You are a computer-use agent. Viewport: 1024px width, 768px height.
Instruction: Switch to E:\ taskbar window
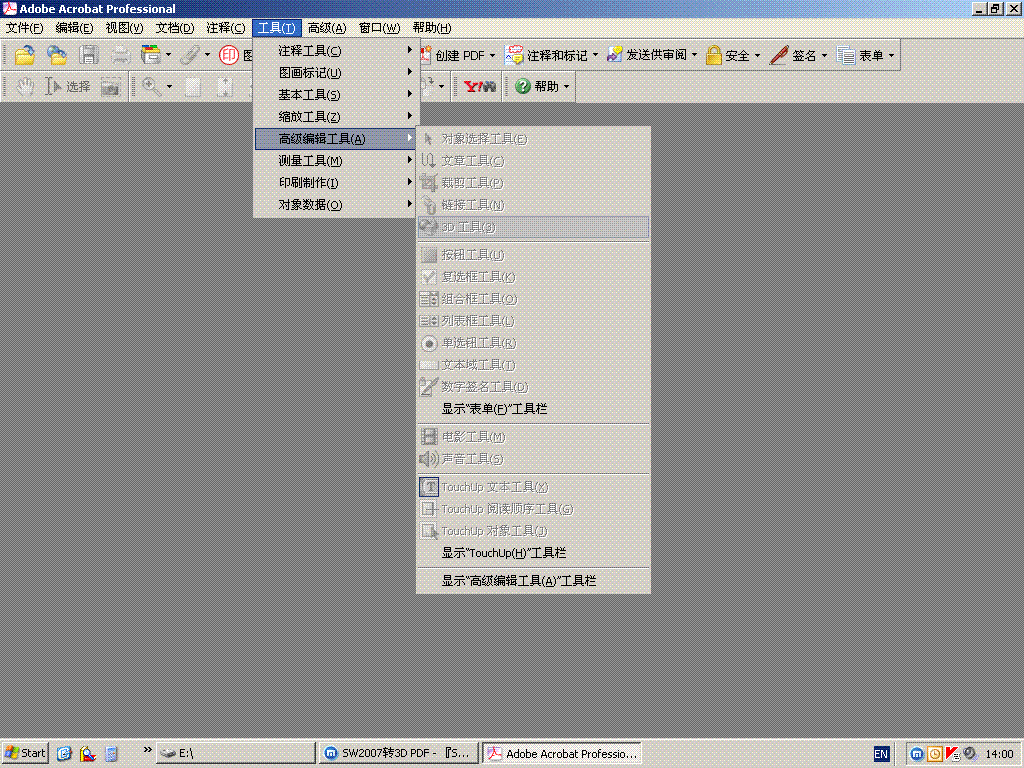coord(236,753)
